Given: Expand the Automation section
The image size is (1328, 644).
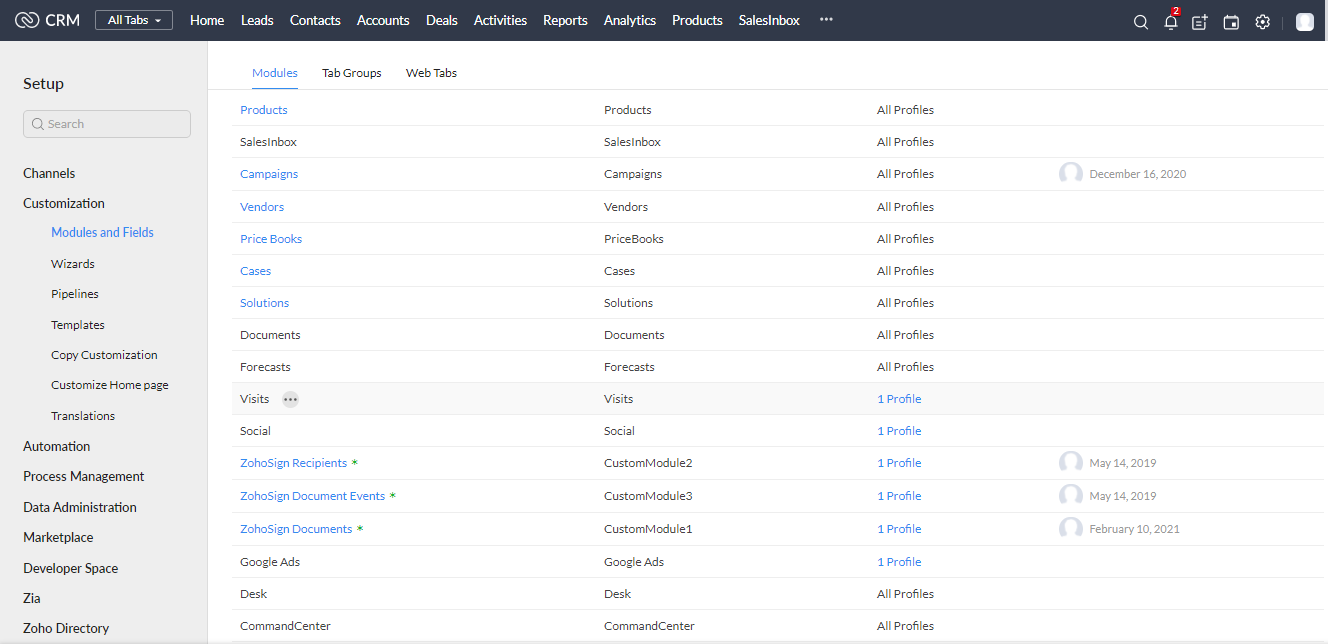Looking at the screenshot, I should point(57,446).
